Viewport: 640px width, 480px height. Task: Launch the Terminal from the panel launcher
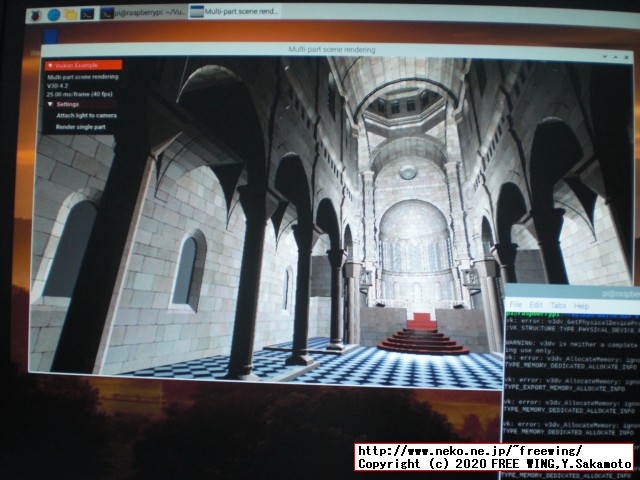pos(87,14)
